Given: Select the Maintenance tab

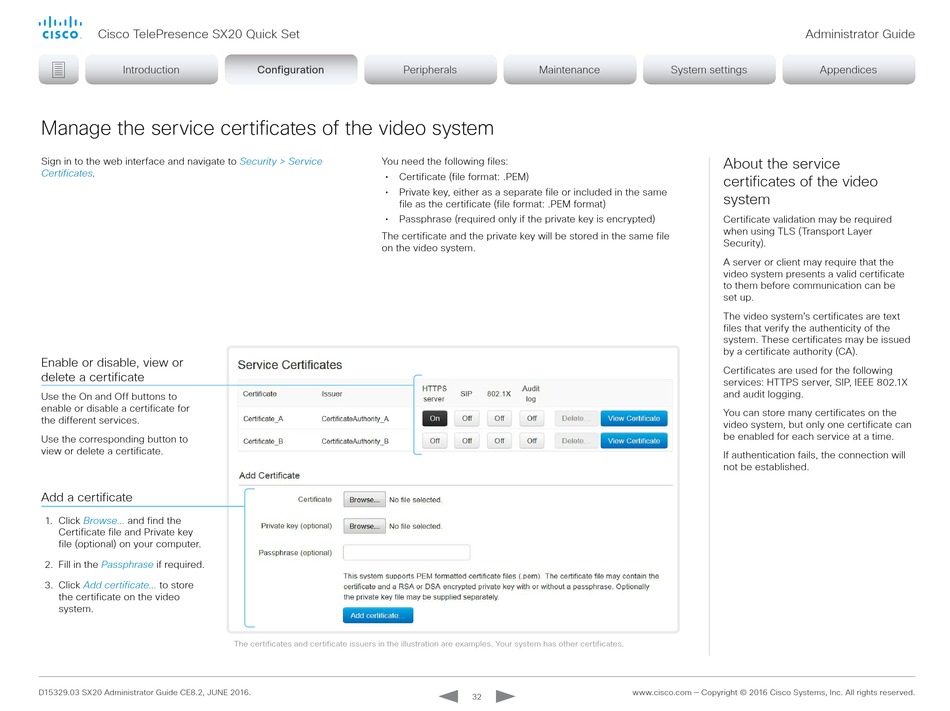Looking at the screenshot, I should tap(569, 70).
